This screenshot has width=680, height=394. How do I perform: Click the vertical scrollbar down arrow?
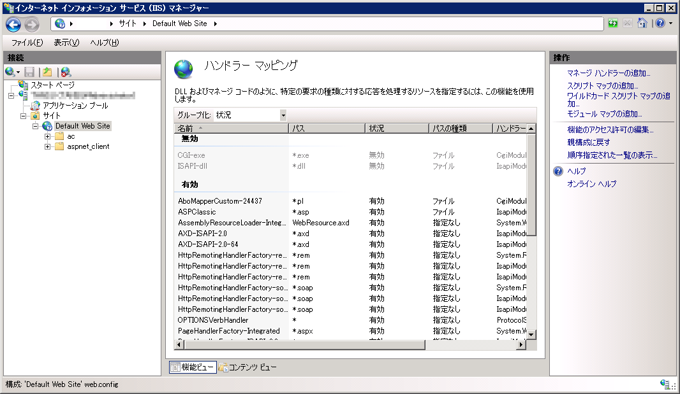(531, 335)
